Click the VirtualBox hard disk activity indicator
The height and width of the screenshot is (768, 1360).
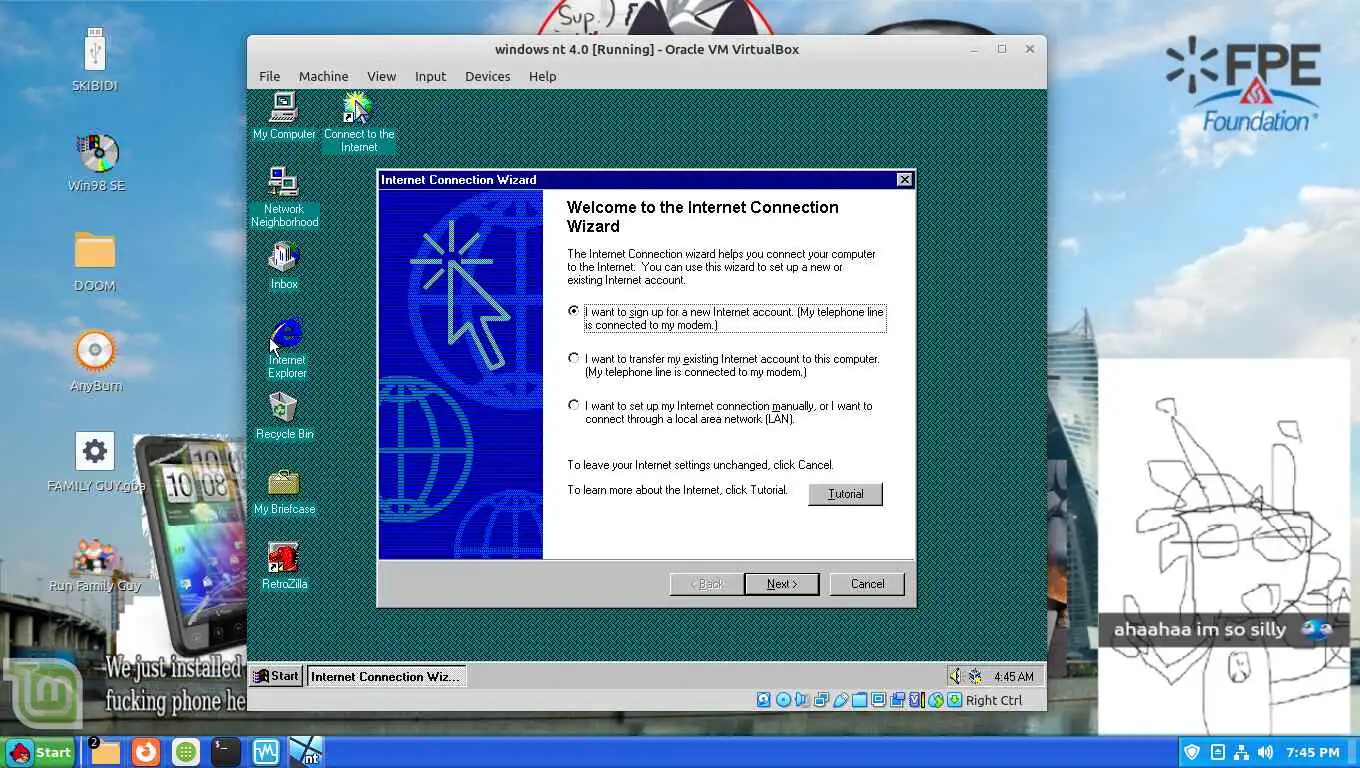tap(764, 700)
